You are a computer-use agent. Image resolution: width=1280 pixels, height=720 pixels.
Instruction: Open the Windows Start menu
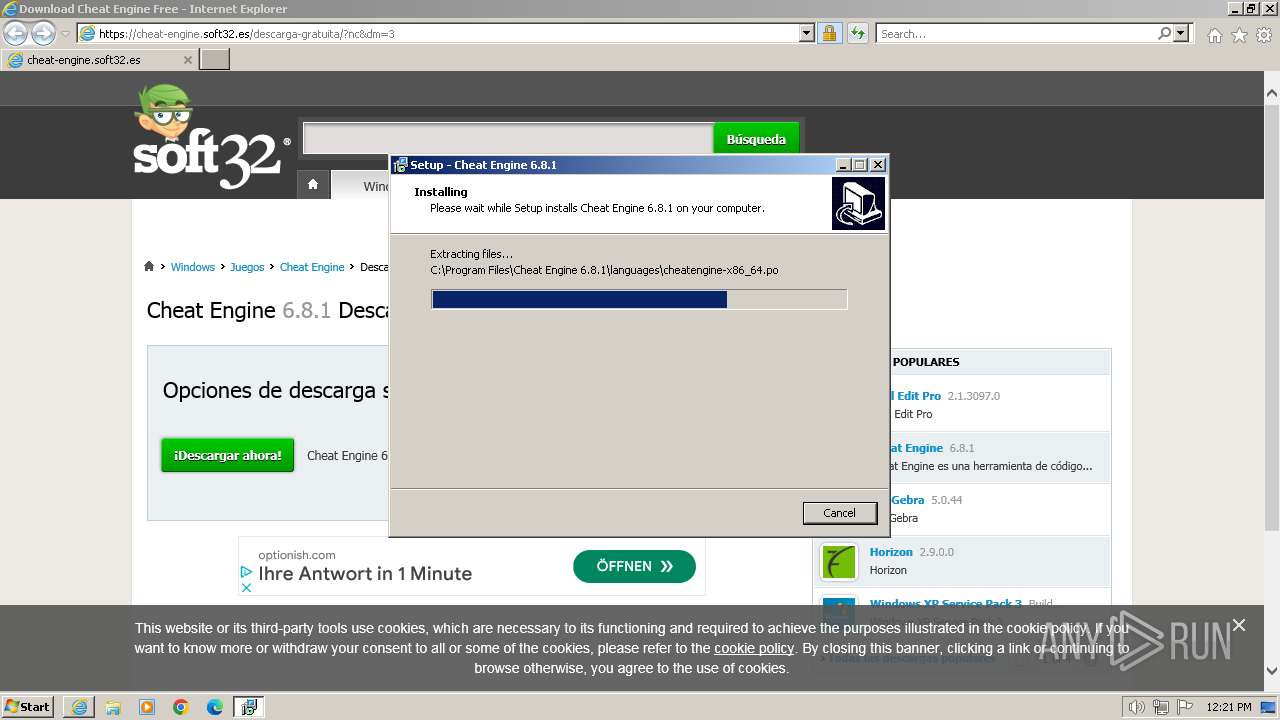[28, 706]
